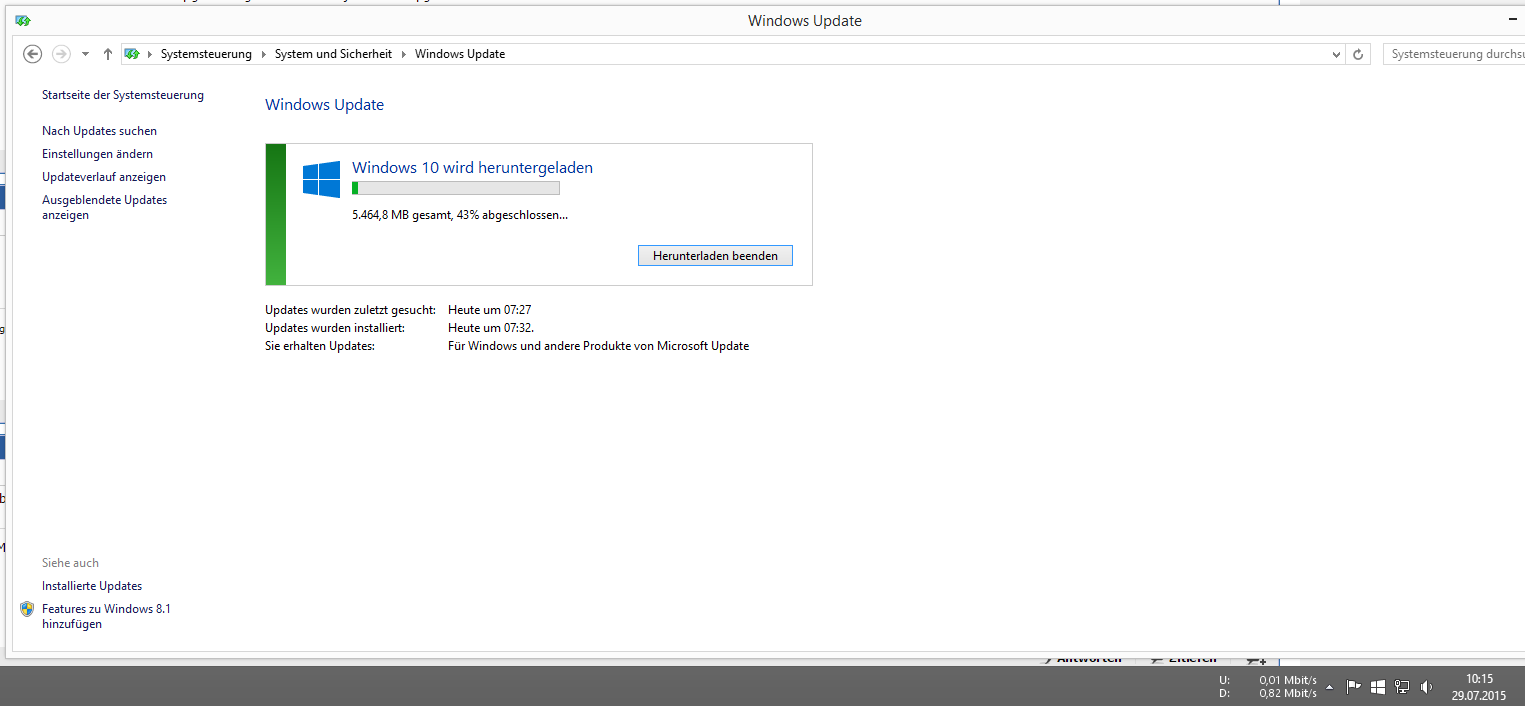This screenshot has height=706, width=1525.
Task: Click the Systemsteuerung search field
Action: (1454, 54)
